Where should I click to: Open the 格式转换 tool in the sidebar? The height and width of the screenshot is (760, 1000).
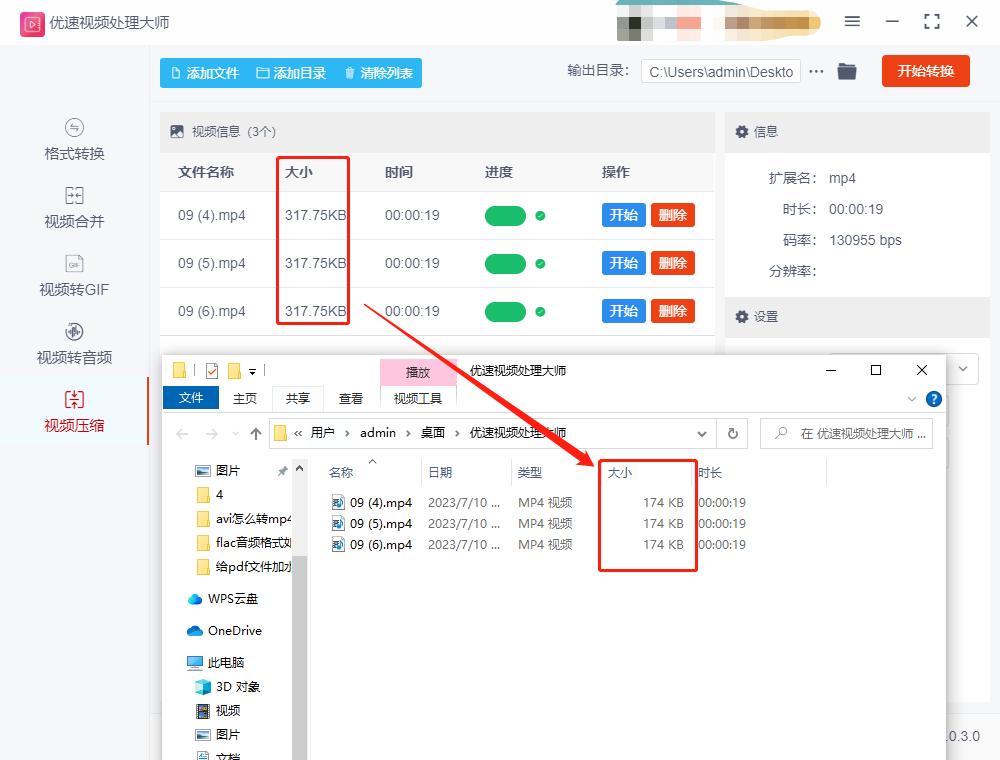[75, 140]
